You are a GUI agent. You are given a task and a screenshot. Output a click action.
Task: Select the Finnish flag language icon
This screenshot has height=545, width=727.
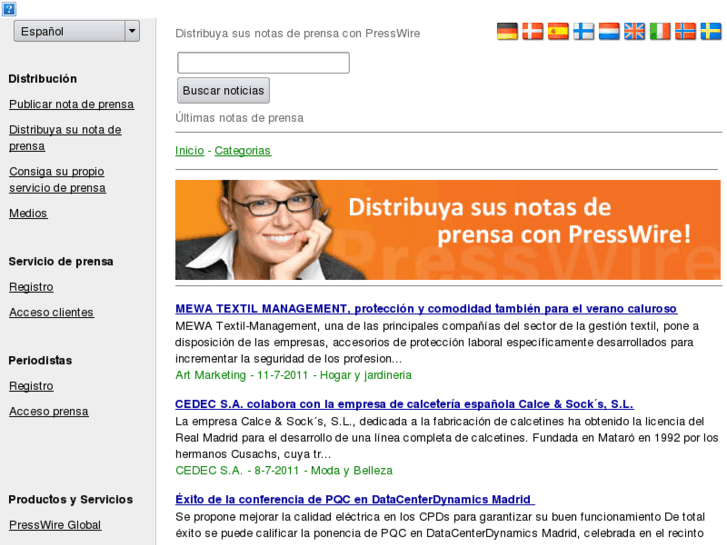[x=583, y=32]
